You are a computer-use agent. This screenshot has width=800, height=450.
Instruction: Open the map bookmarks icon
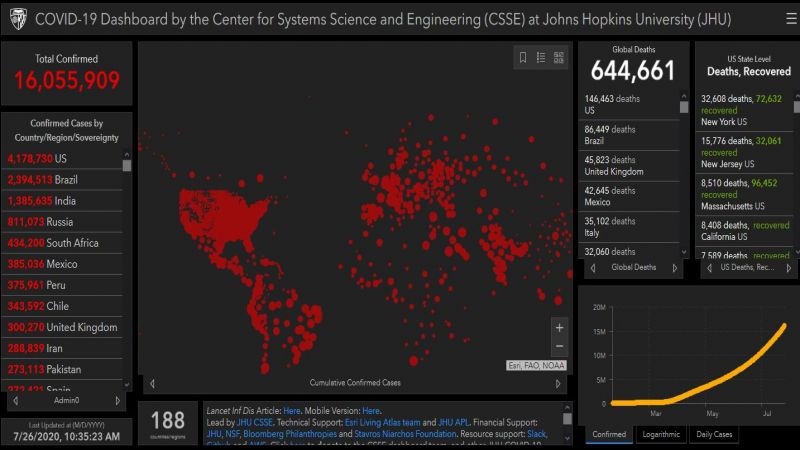tap(523, 58)
